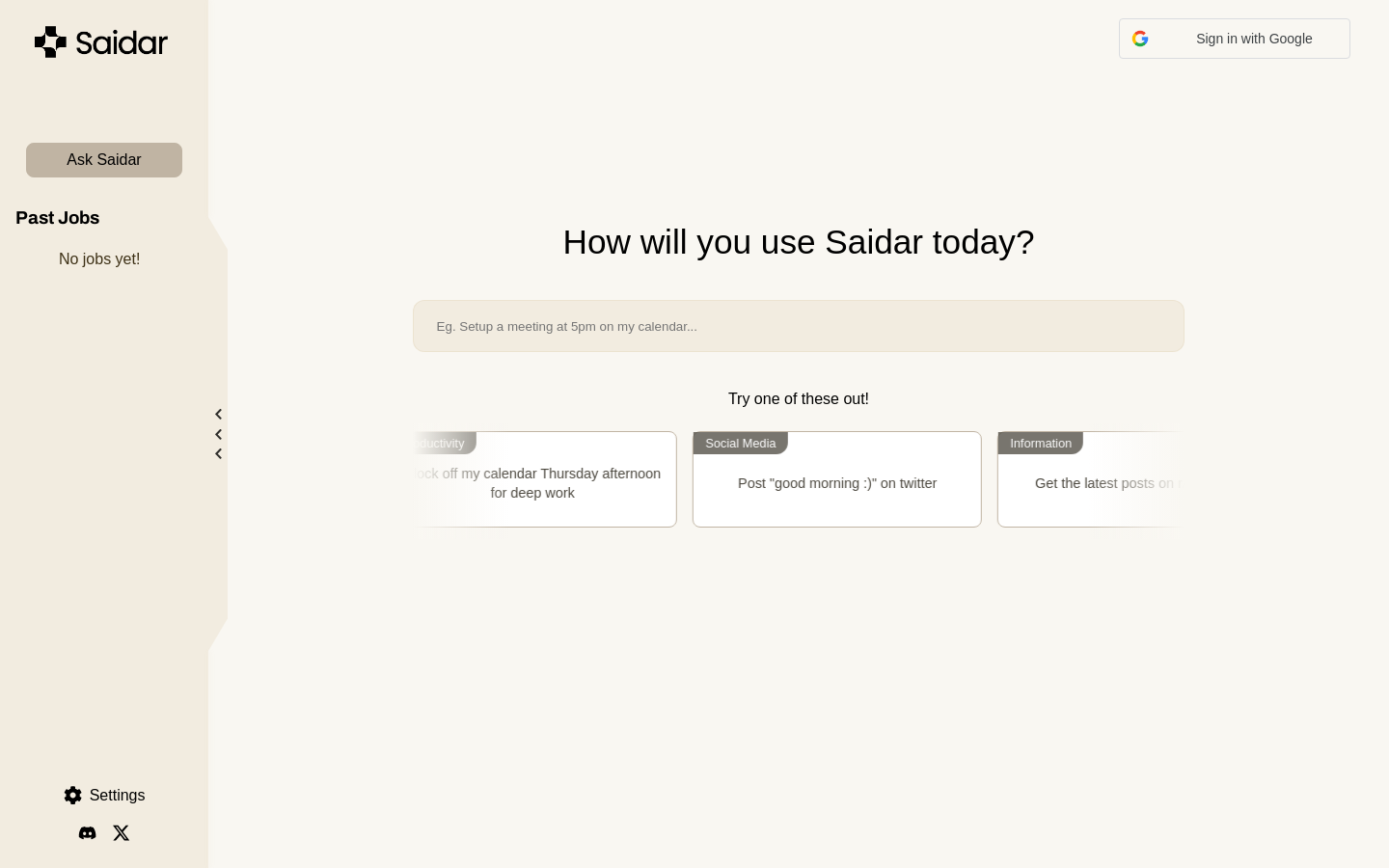
Task: Click the Settings gear icon
Action: pyautogui.click(x=73, y=796)
